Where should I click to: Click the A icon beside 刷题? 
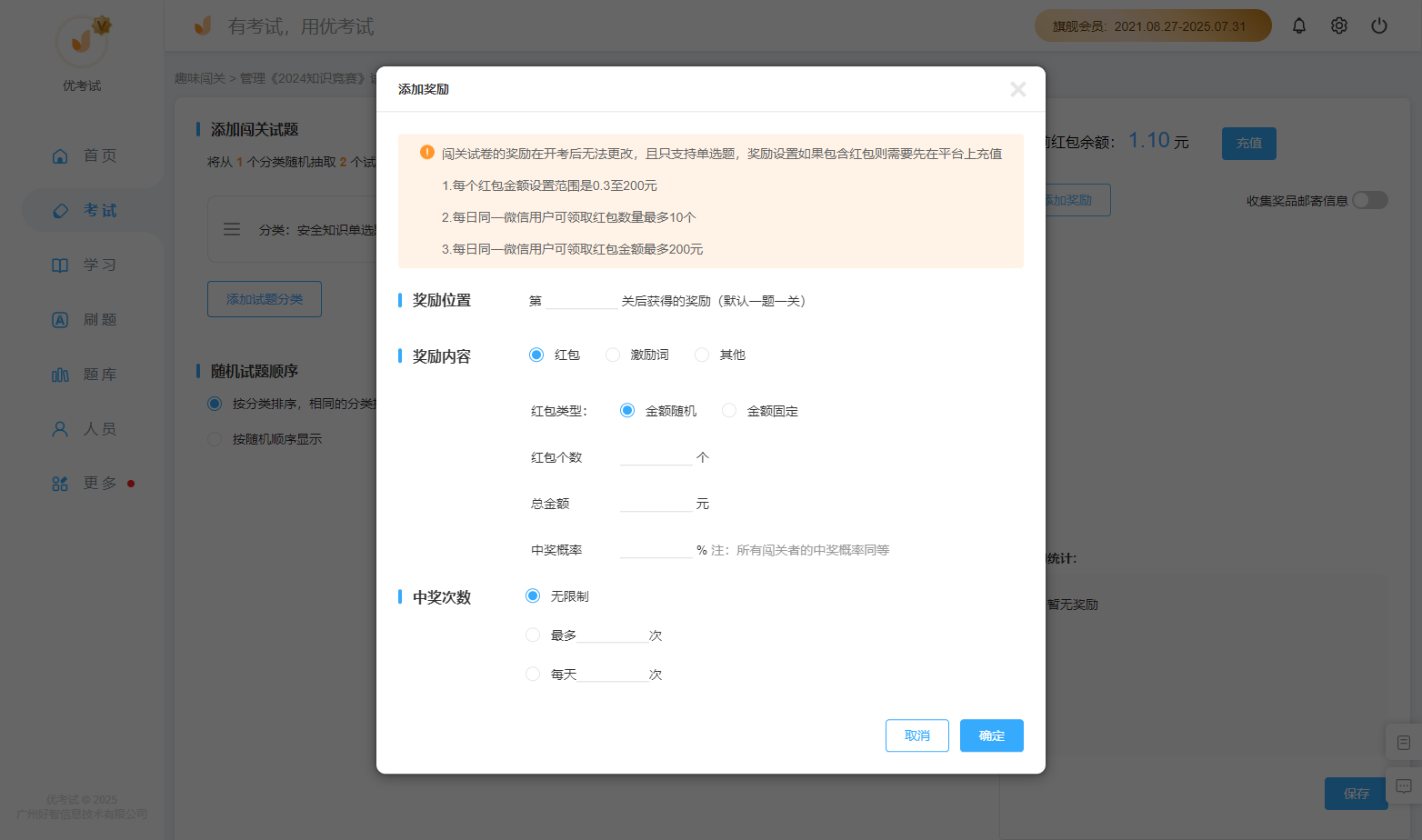coord(60,319)
